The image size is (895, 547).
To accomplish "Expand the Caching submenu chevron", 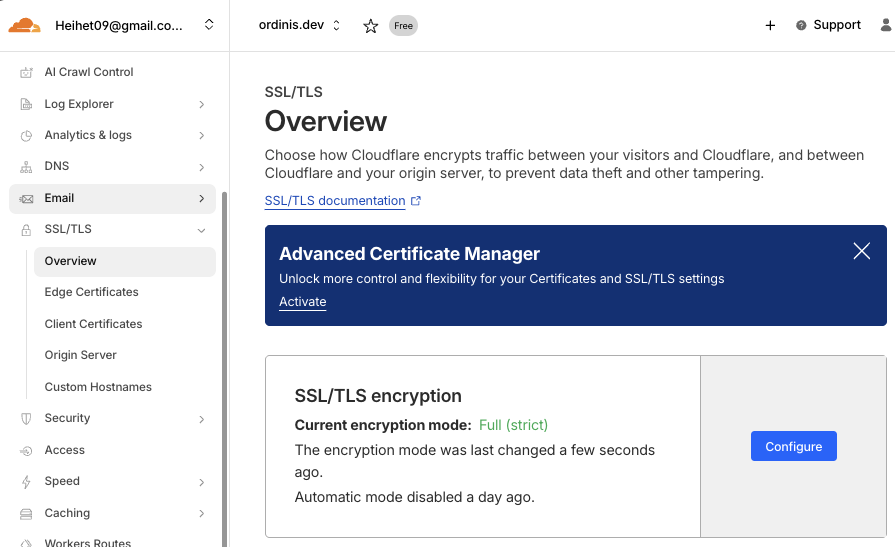I will coord(202,514).
